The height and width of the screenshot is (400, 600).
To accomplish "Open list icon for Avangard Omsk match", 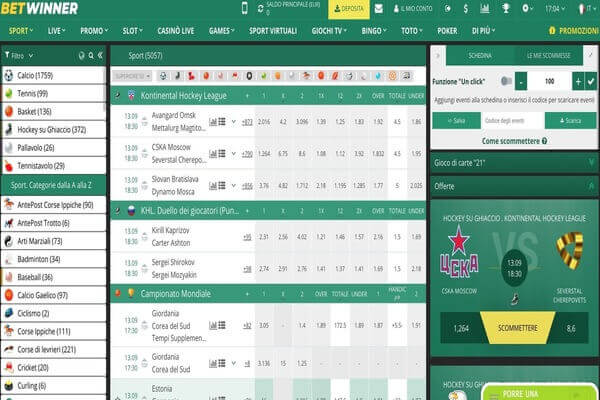I will pyautogui.click(x=222, y=122).
